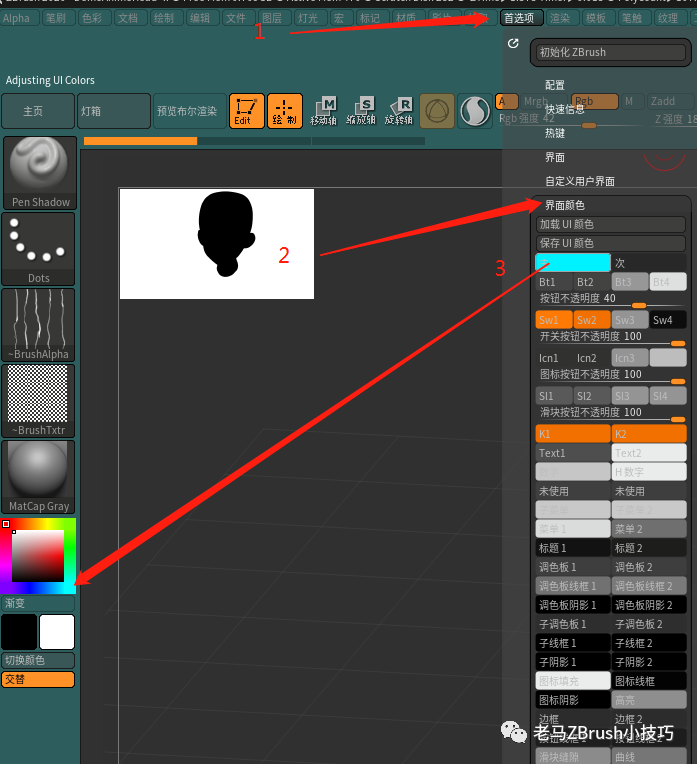Toggle the 渐变 gradient button
Viewport: 697px width, 764px height.
[x=38, y=603]
